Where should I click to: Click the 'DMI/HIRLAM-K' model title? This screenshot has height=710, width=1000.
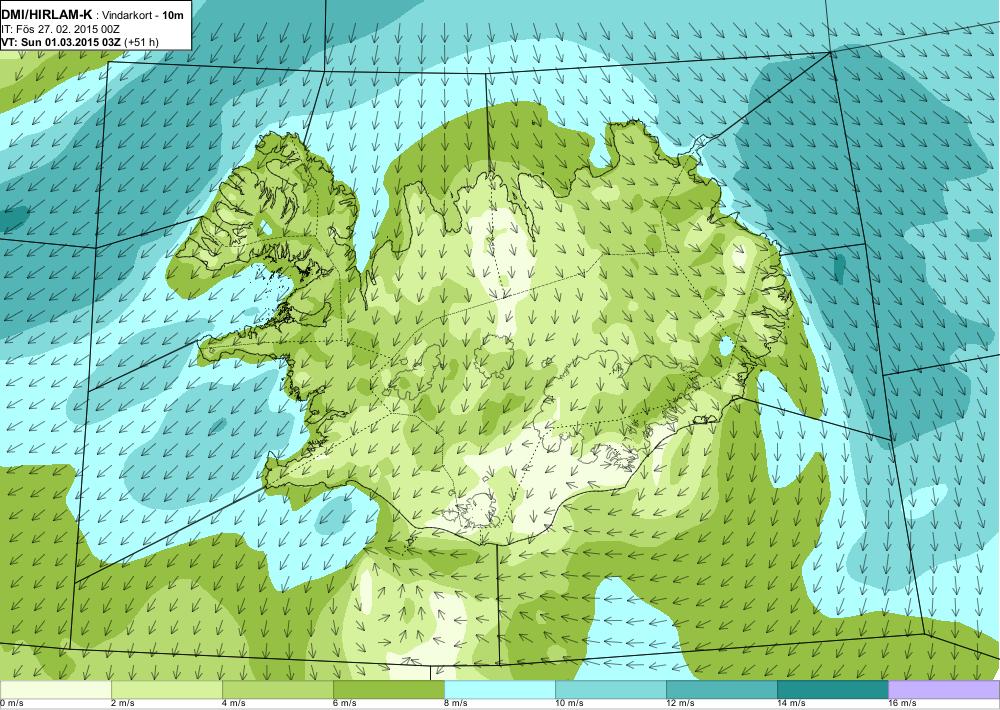click(47, 15)
